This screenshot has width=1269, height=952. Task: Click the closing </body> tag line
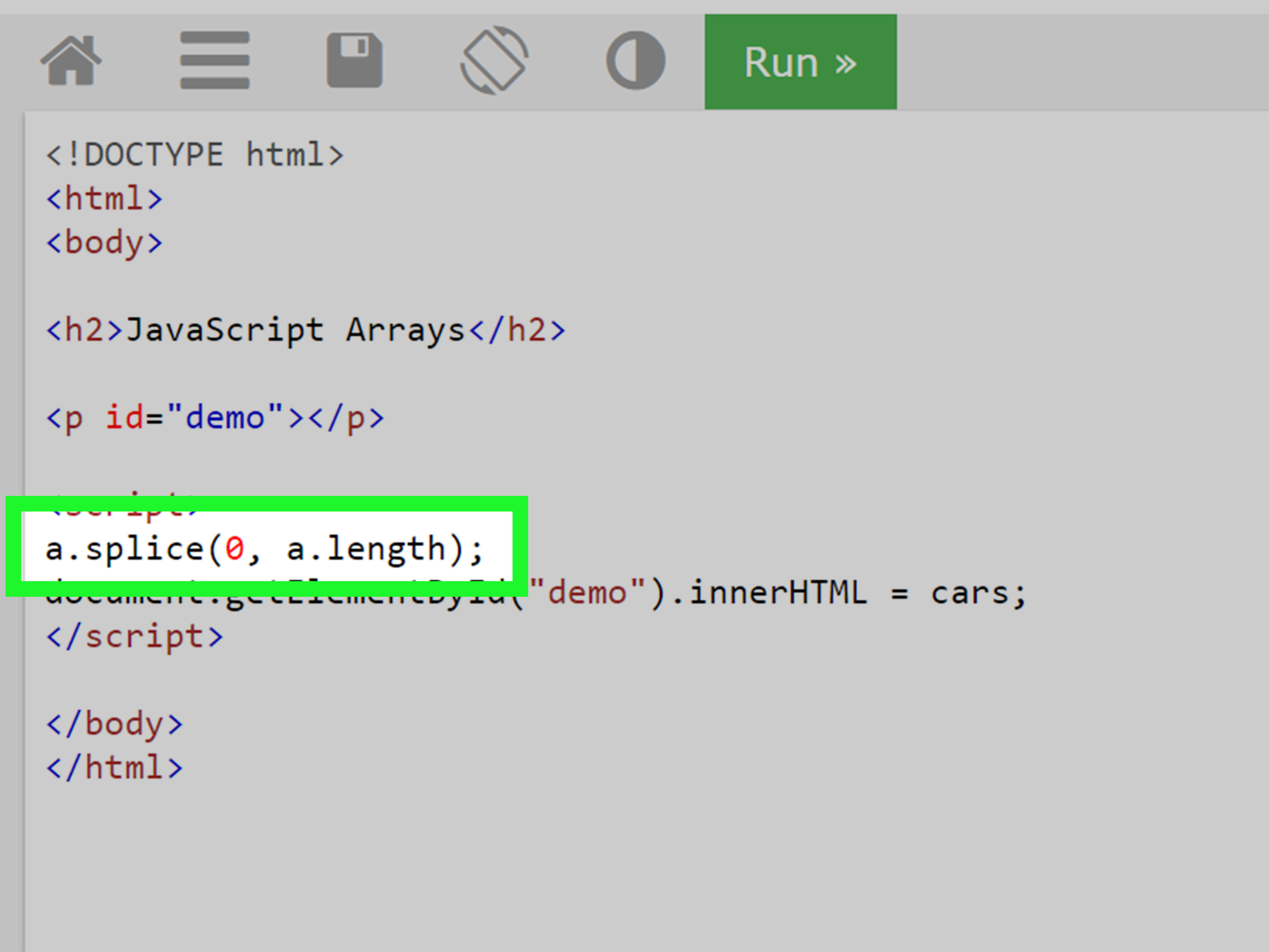[115, 724]
